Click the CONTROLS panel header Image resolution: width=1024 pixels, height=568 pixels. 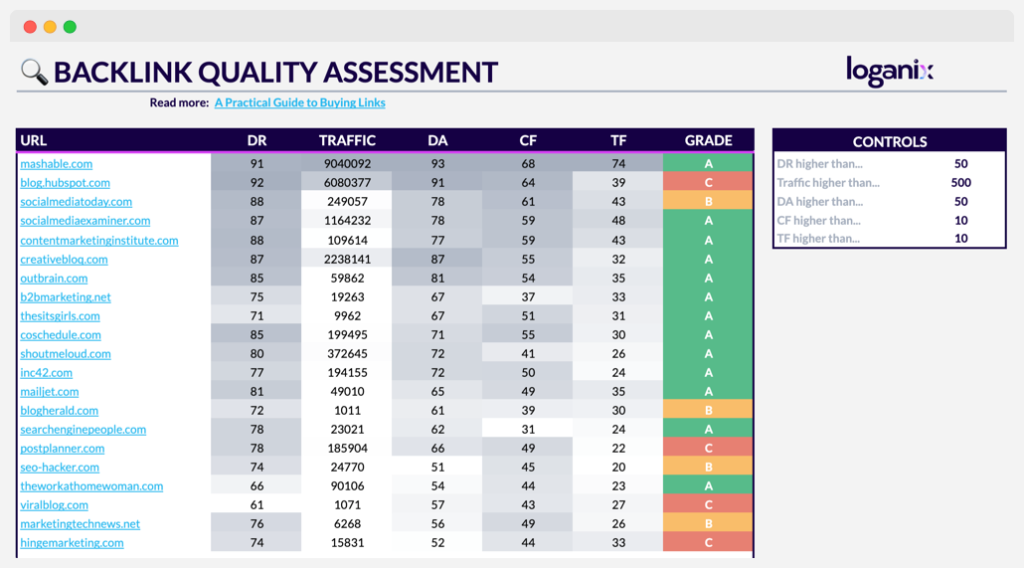889,142
